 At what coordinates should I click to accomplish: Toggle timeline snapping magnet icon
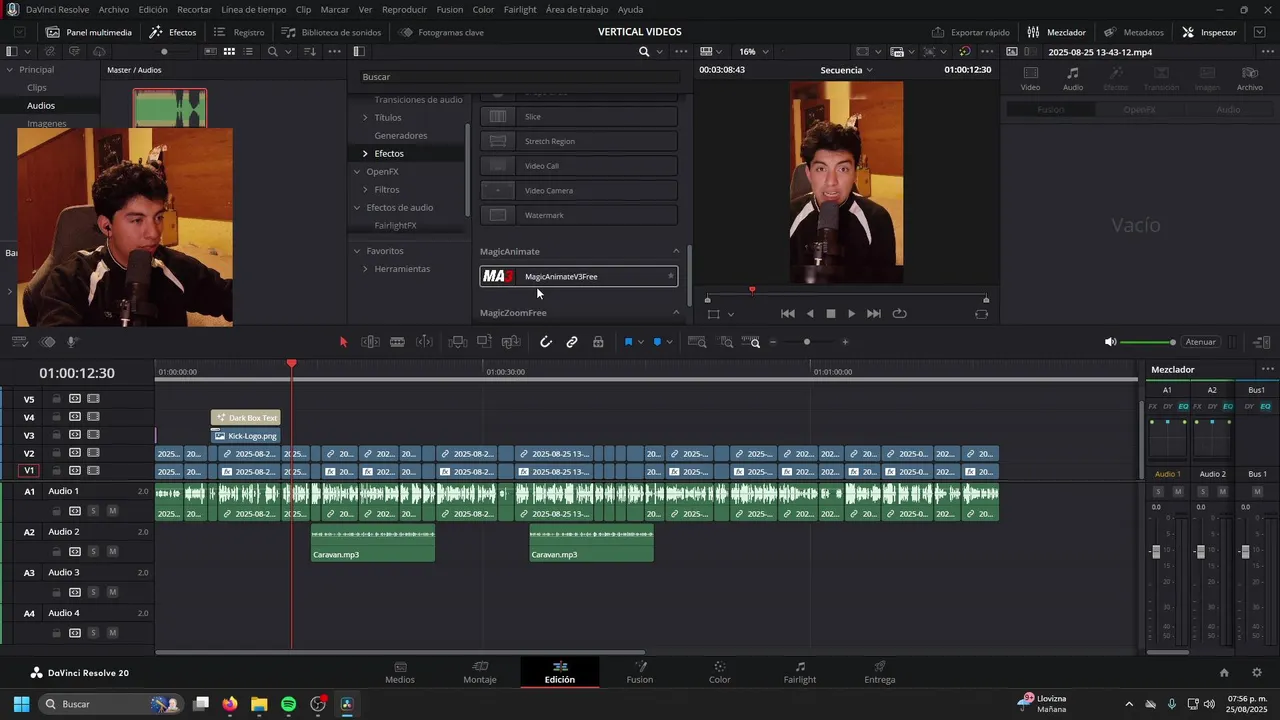tap(546, 342)
